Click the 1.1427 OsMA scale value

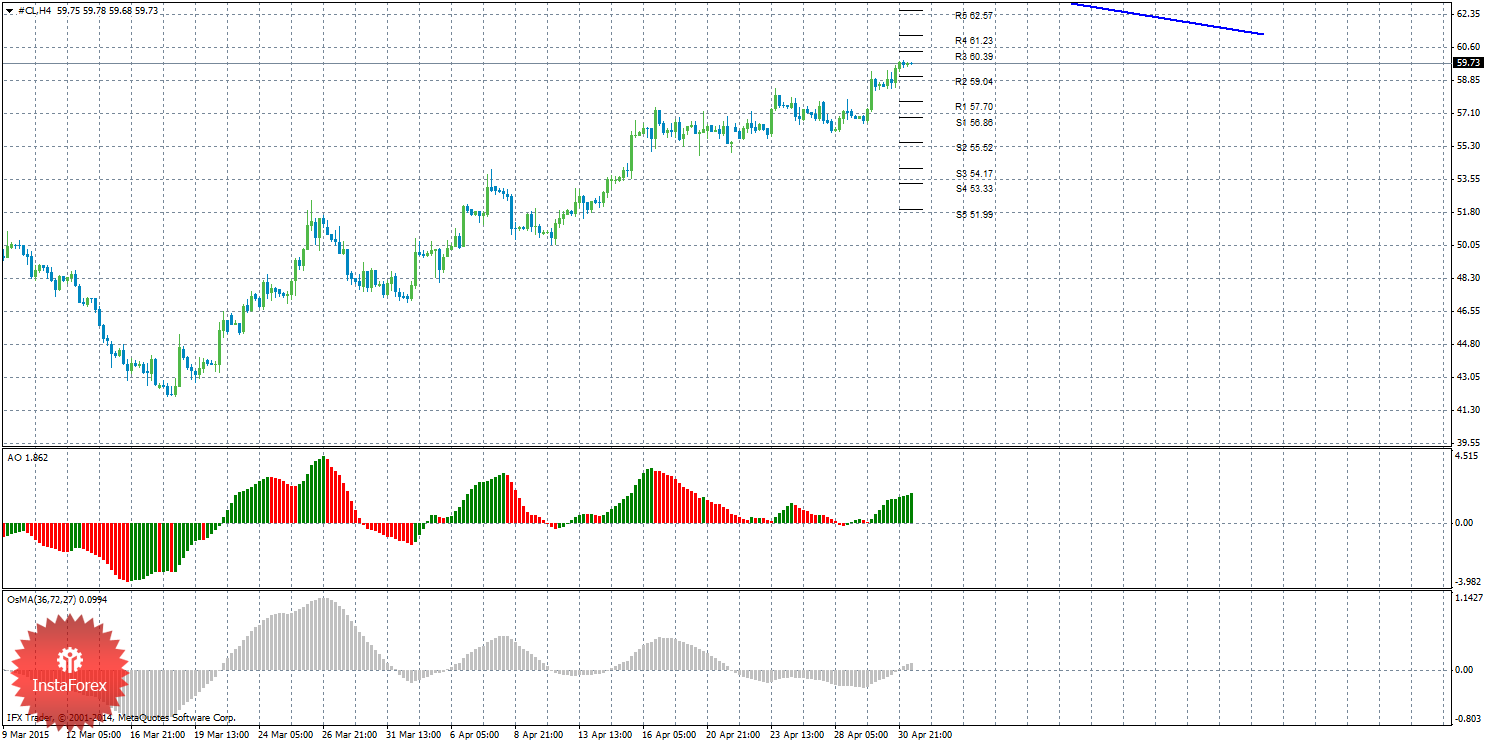tap(1468, 598)
